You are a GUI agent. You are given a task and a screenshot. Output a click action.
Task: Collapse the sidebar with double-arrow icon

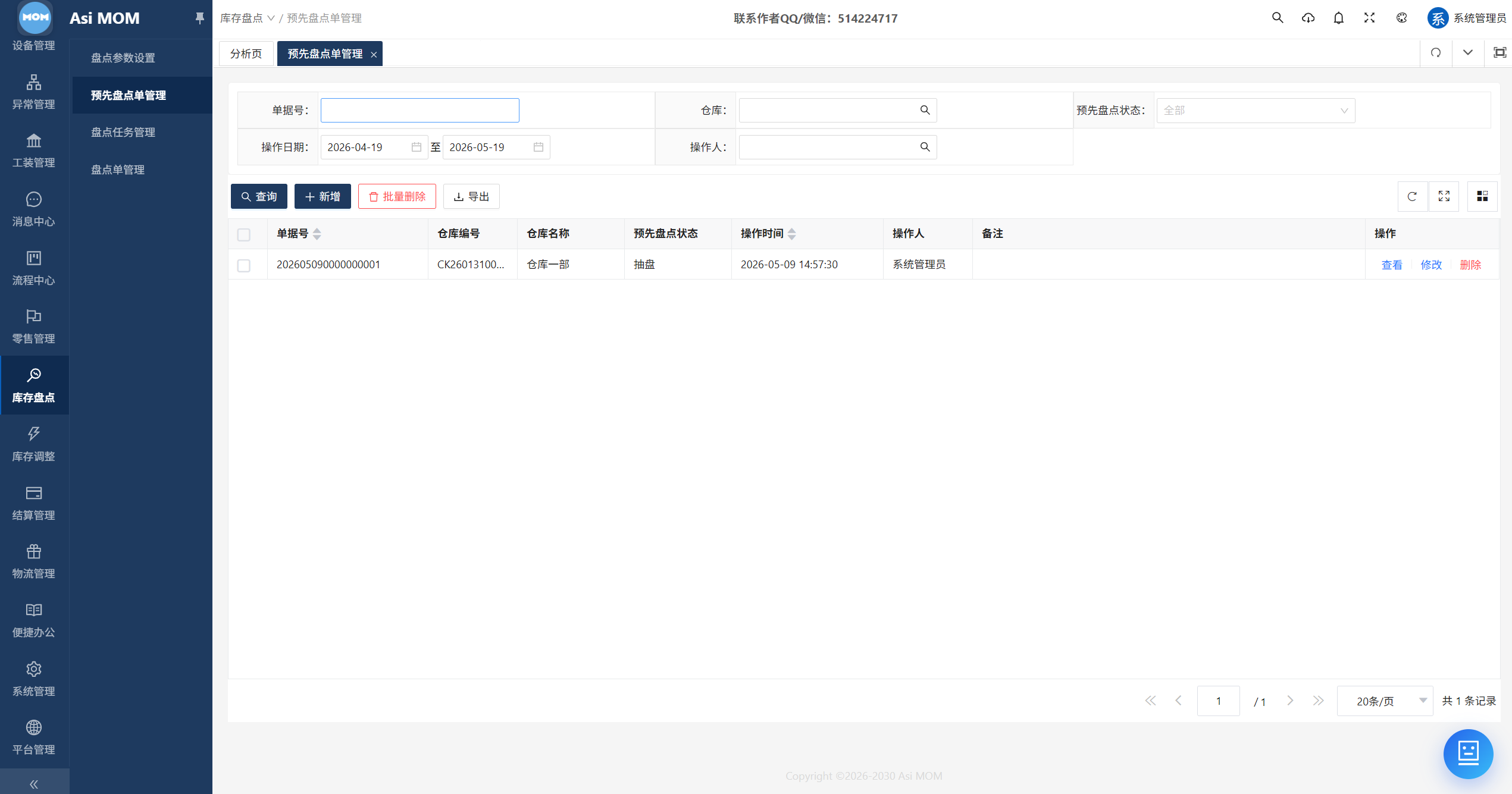[34, 784]
